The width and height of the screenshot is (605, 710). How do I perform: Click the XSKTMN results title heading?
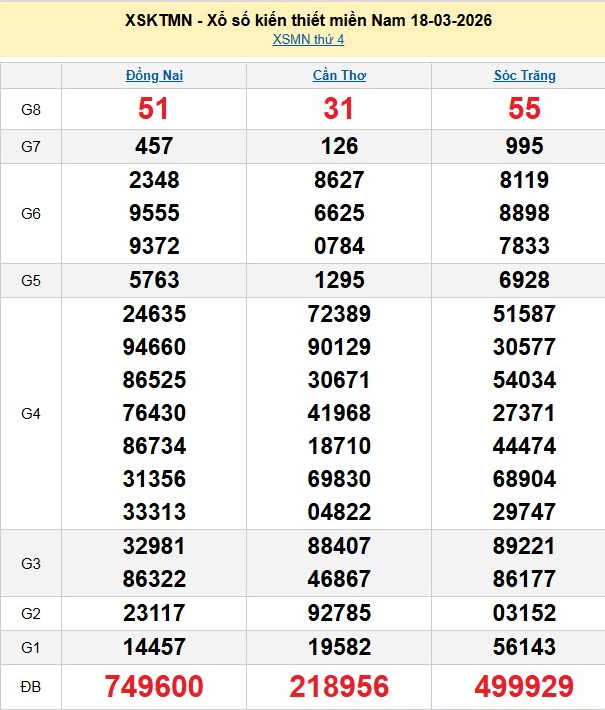(x=309, y=20)
